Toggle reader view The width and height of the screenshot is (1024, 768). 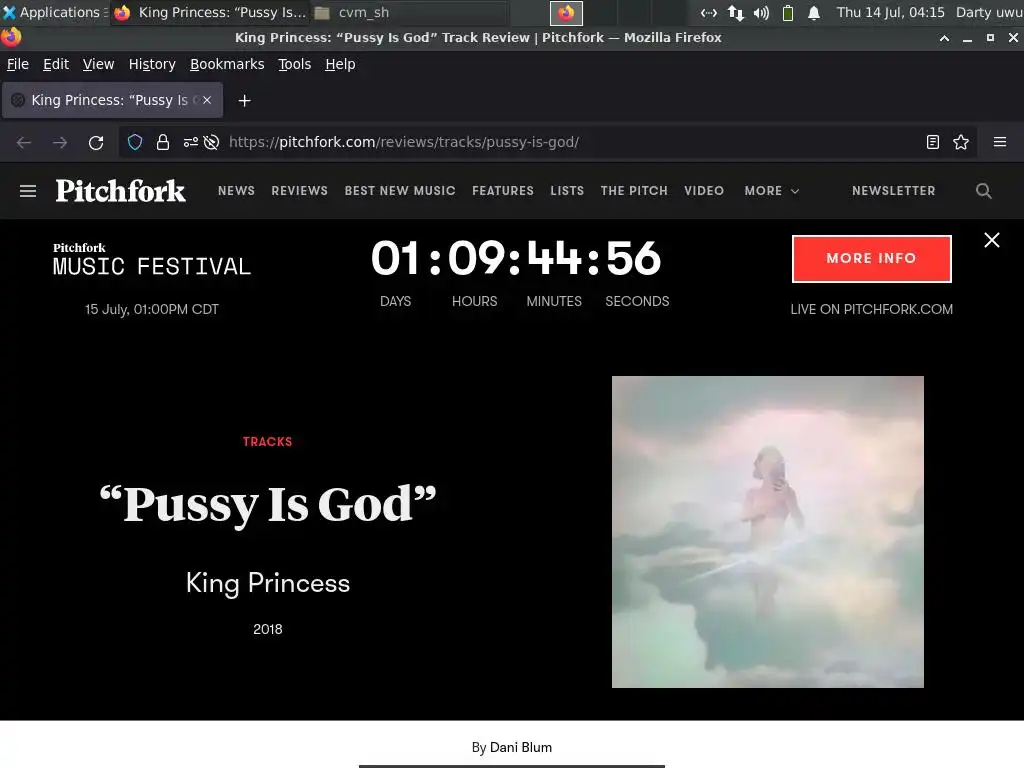933,142
